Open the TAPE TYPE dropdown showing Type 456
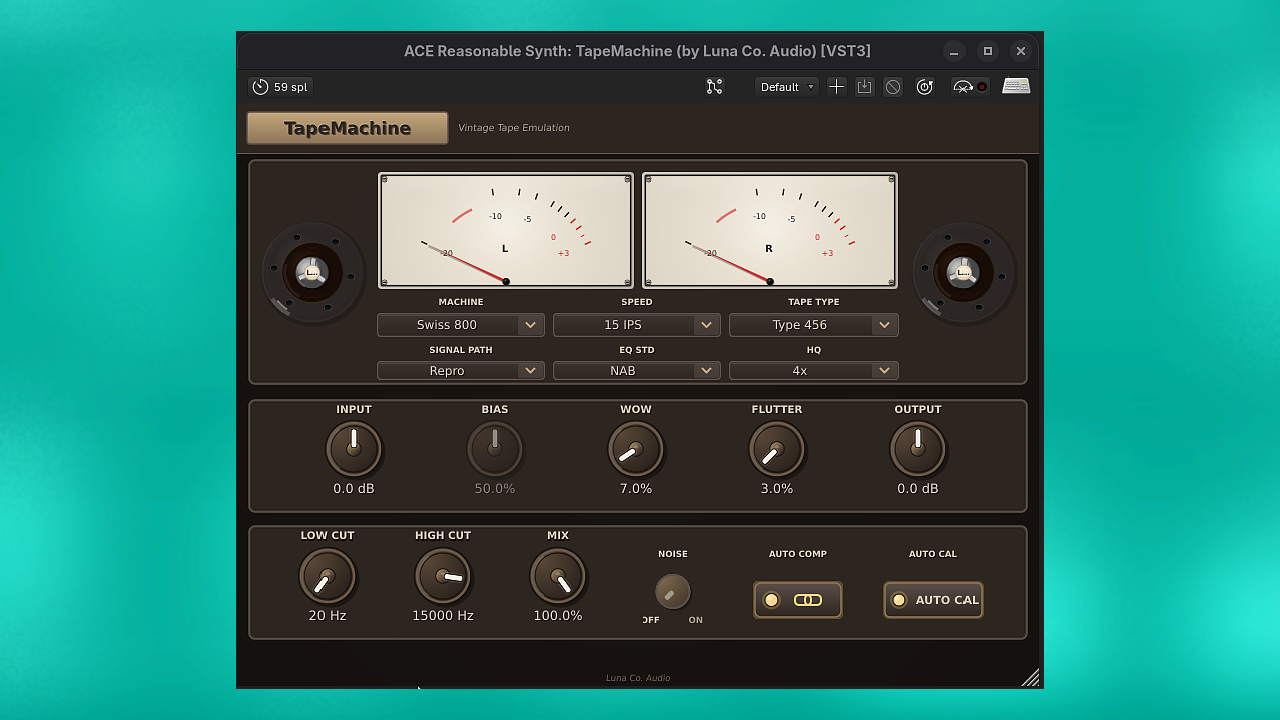This screenshot has width=1280, height=720. pyautogui.click(x=813, y=324)
